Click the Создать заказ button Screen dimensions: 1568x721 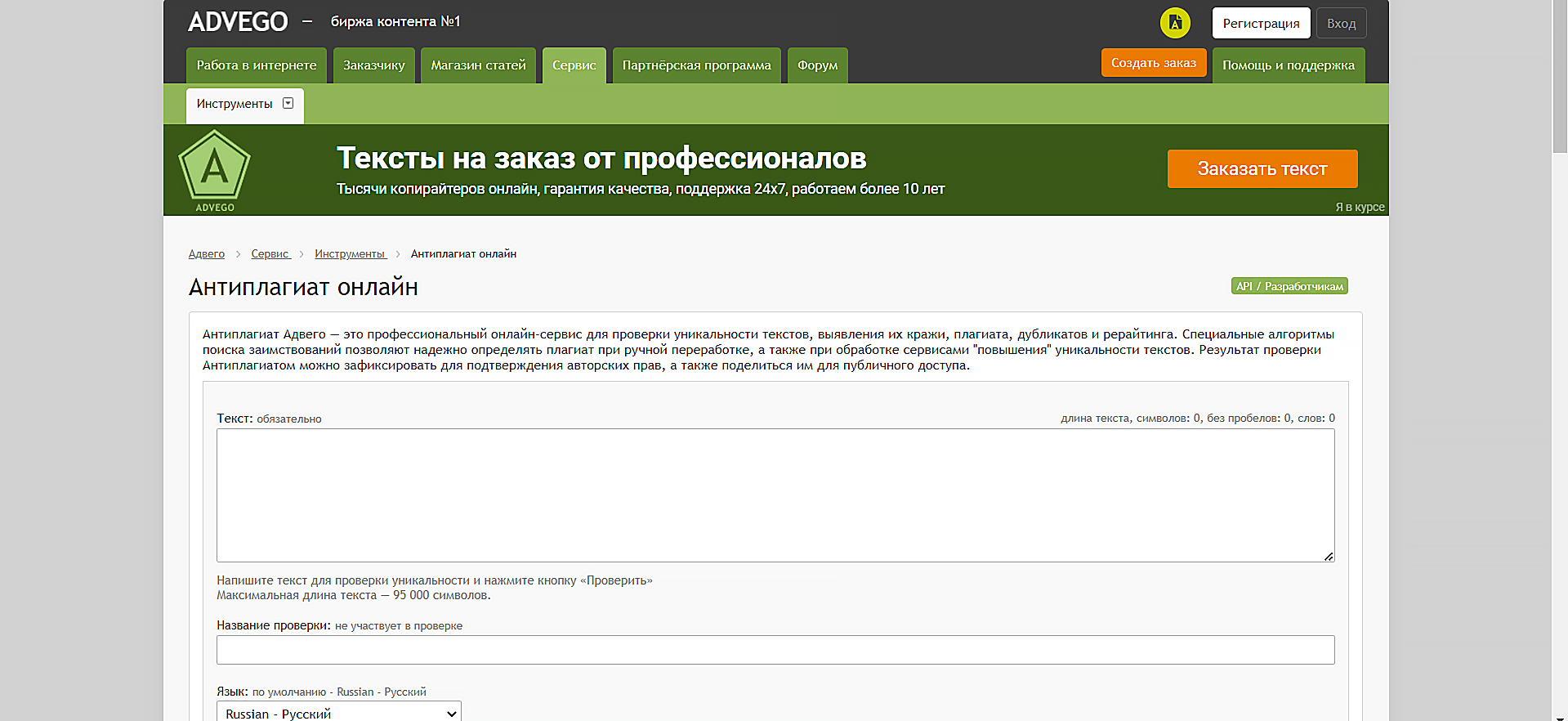(1154, 63)
